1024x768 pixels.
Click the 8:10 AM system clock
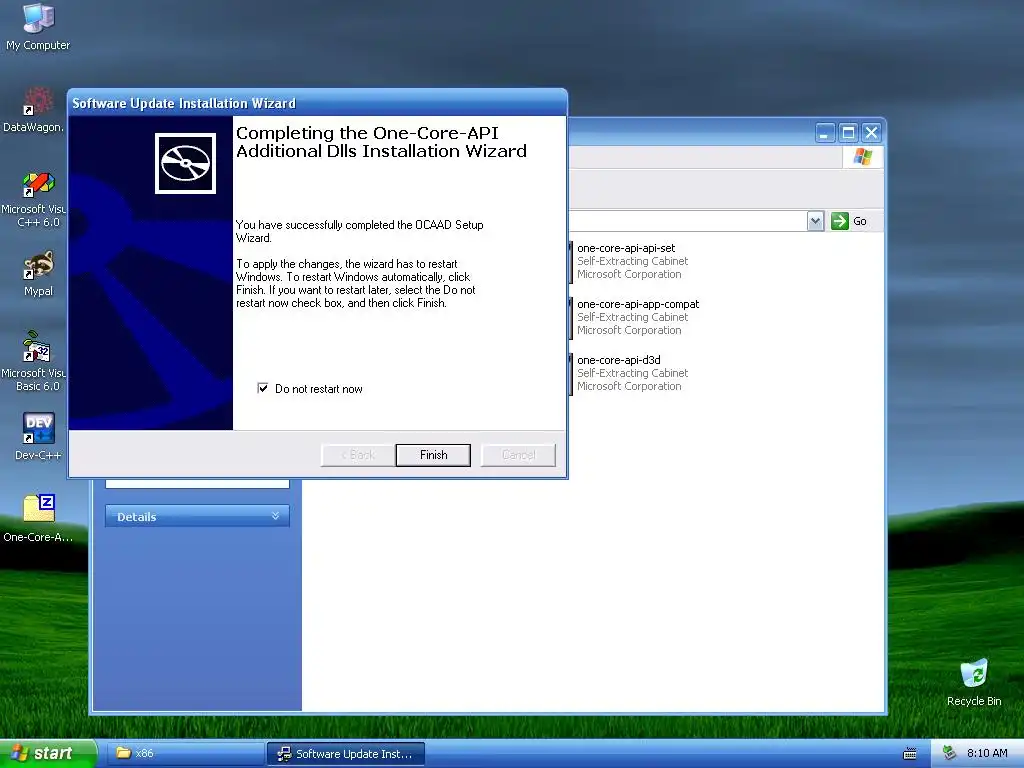pyautogui.click(x=987, y=754)
